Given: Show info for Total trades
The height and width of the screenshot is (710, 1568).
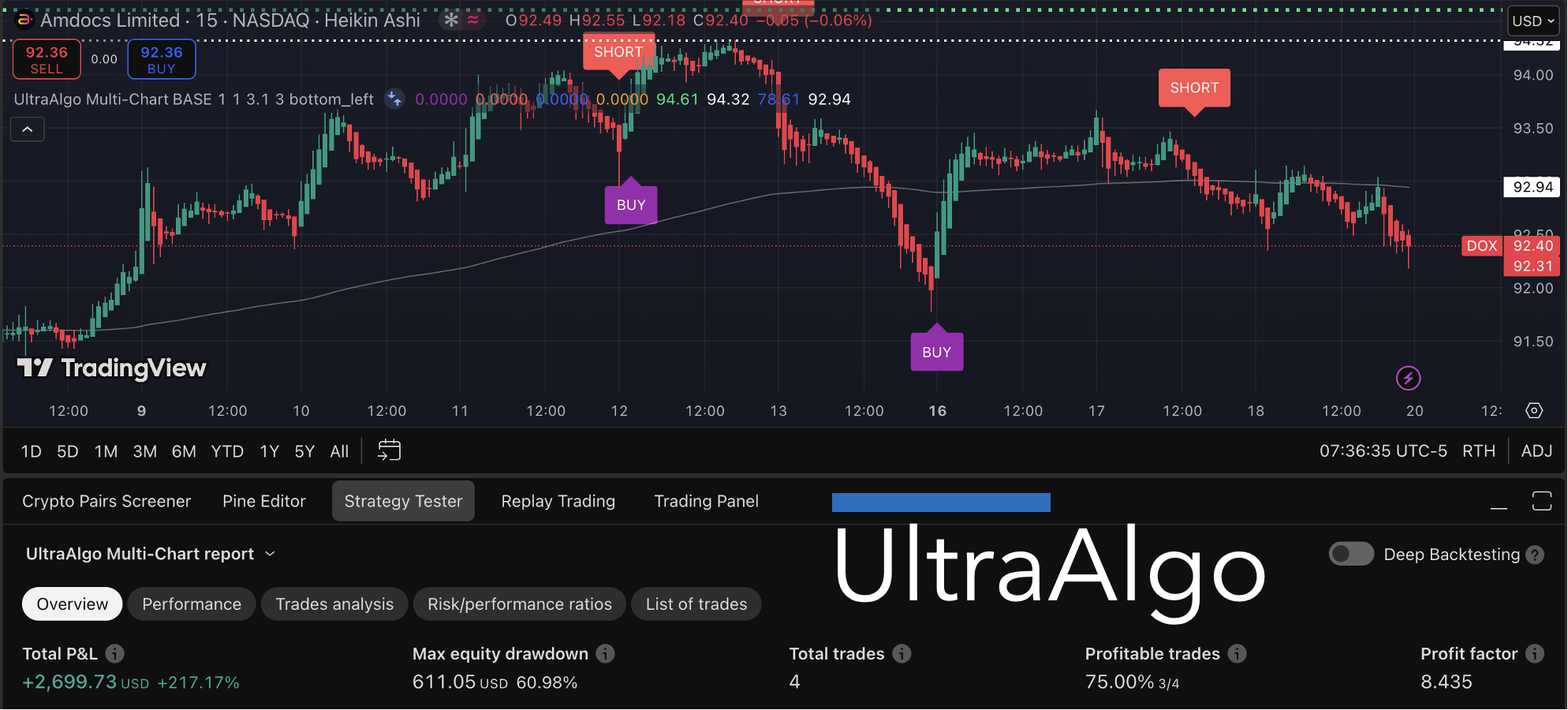Looking at the screenshot, I should [902, 653].
